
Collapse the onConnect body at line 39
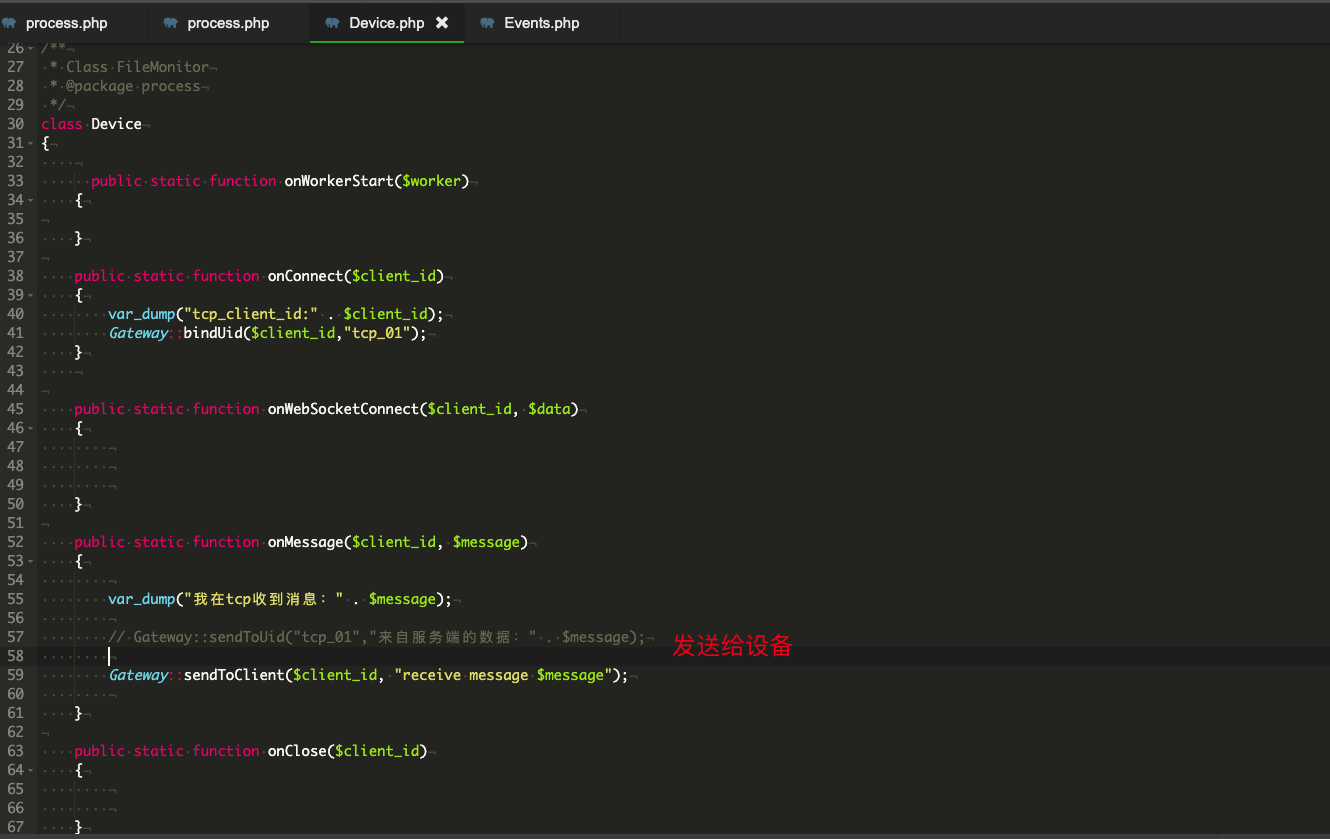pyautogui.click(x=32, y=296)
